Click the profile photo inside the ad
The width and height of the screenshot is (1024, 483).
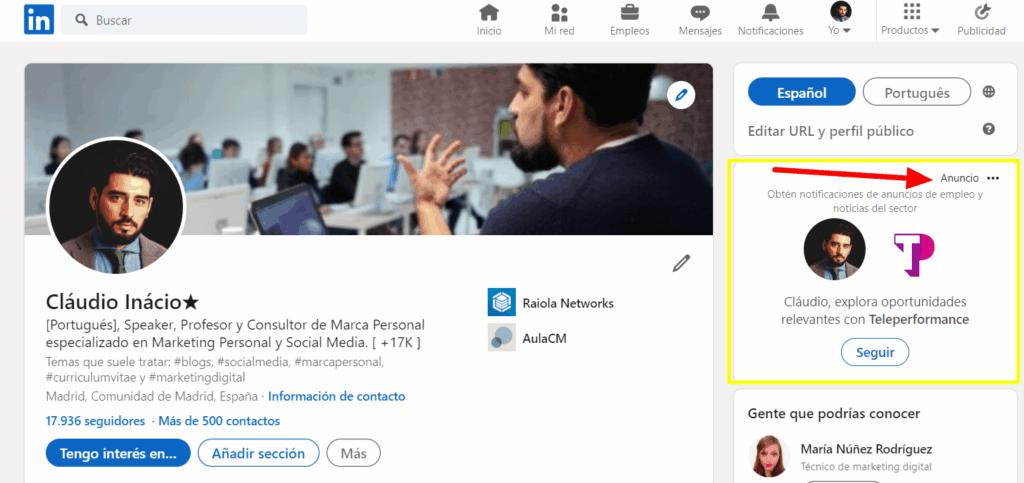click(834, 249)
